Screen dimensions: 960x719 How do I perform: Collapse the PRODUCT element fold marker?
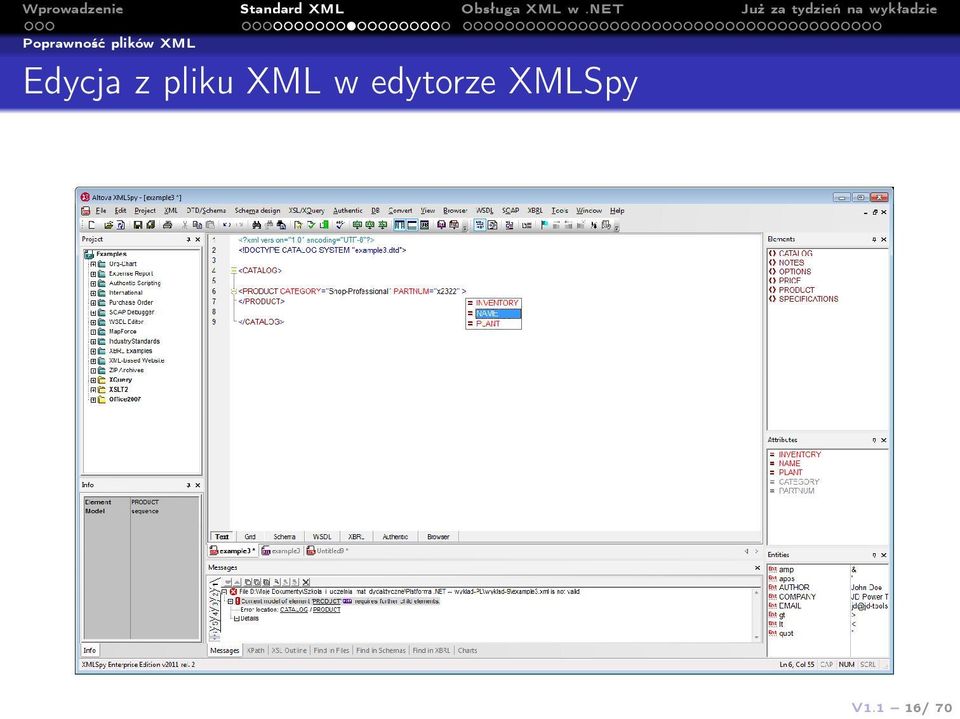click(x=234, y=292)
